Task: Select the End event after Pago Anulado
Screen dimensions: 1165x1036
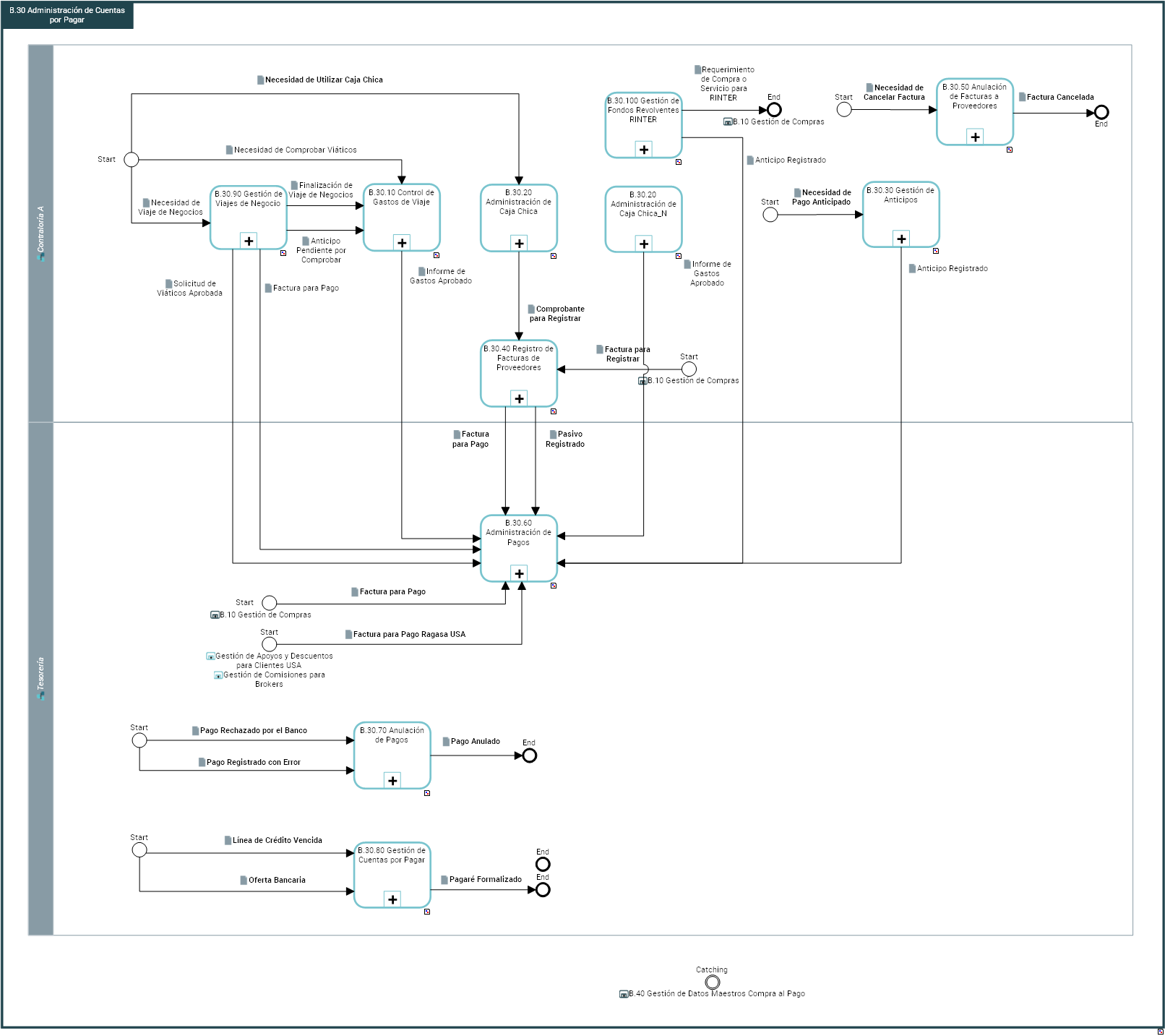Action: [x=530, y=755]
